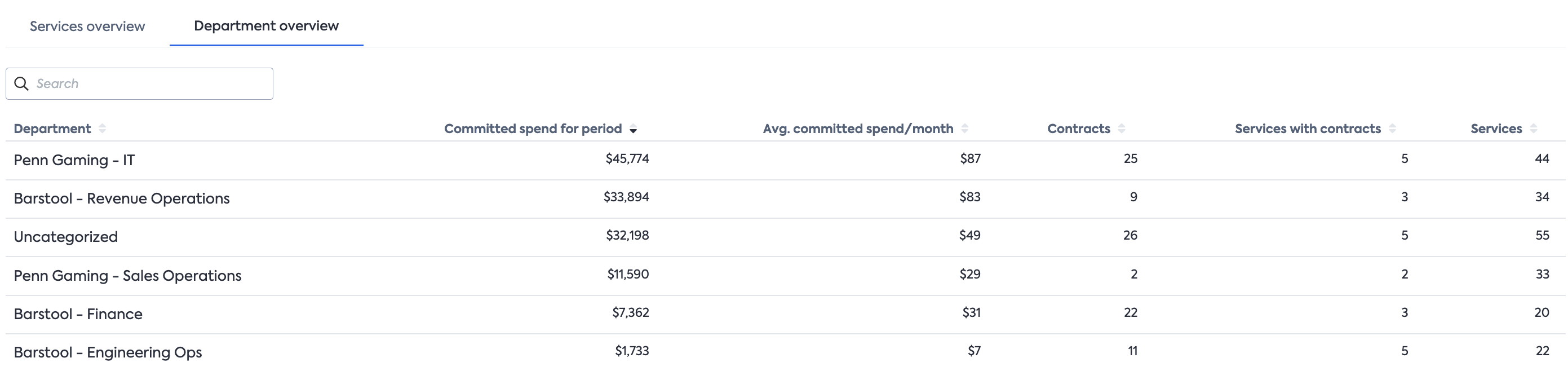Click the Department column header label
Image resolution: width=1568 pixels, height=371 pixels.
pos(52,129)
